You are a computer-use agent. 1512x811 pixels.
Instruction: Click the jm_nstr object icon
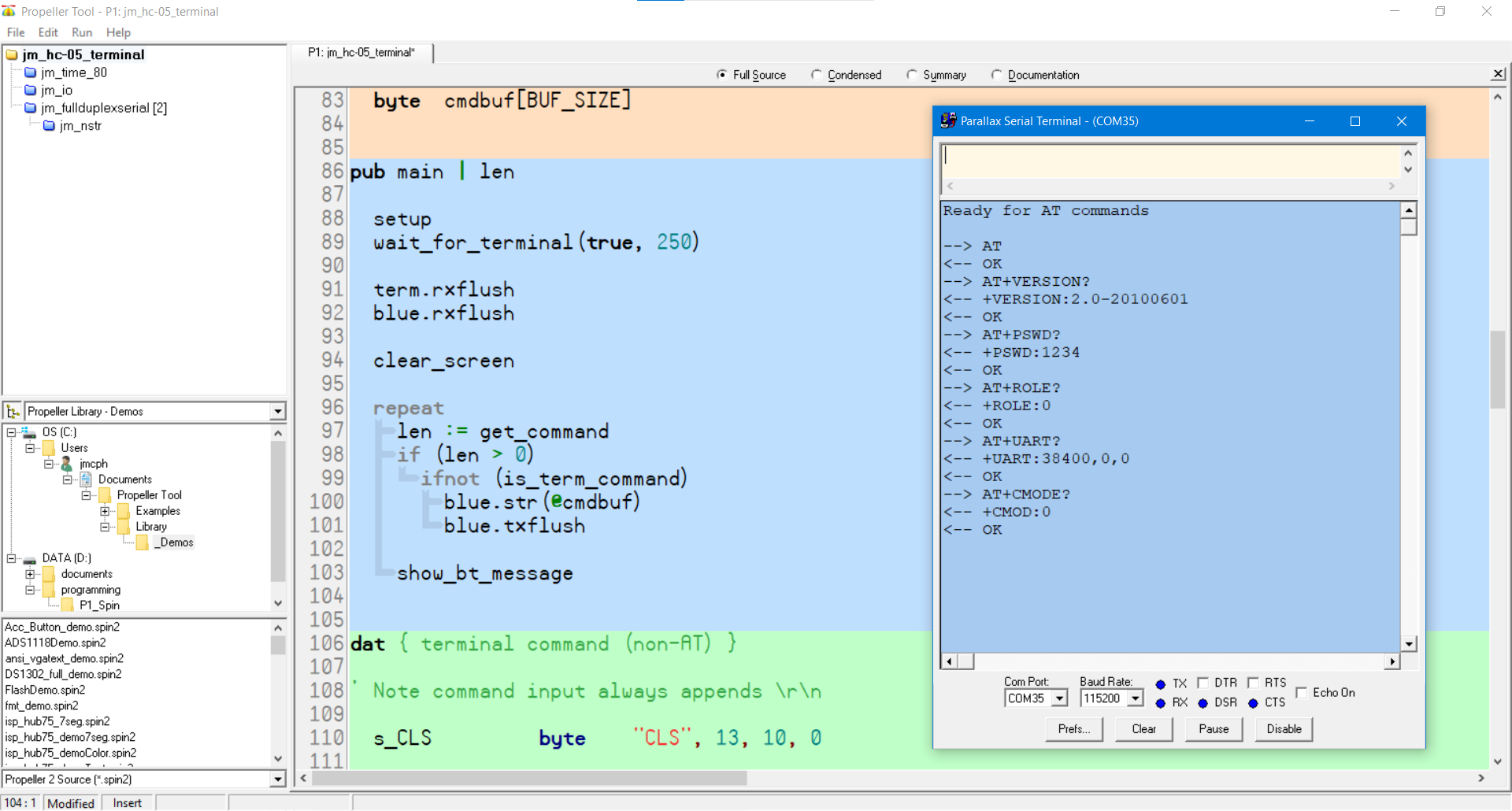pyautogui.click(x=49, y=126)
